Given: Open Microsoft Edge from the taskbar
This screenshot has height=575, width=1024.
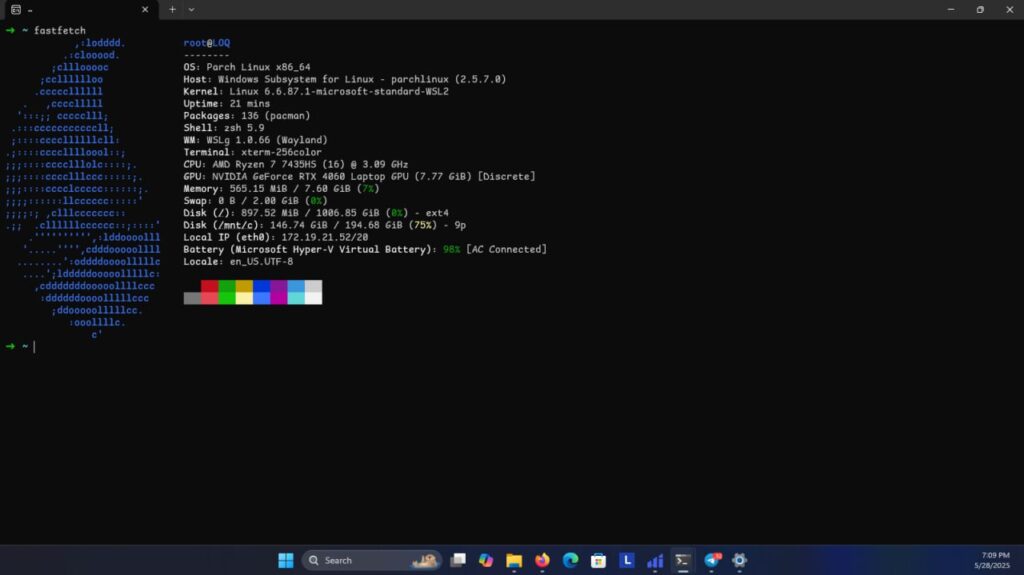Looking at the screenshot, I should click(570, 560).
